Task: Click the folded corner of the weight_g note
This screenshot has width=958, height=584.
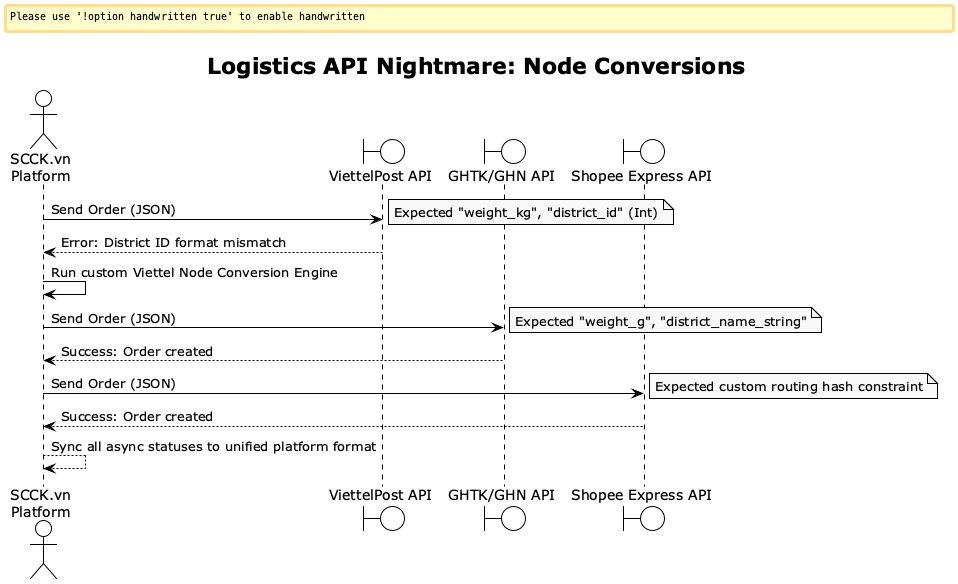Action: tap(815, 313)
